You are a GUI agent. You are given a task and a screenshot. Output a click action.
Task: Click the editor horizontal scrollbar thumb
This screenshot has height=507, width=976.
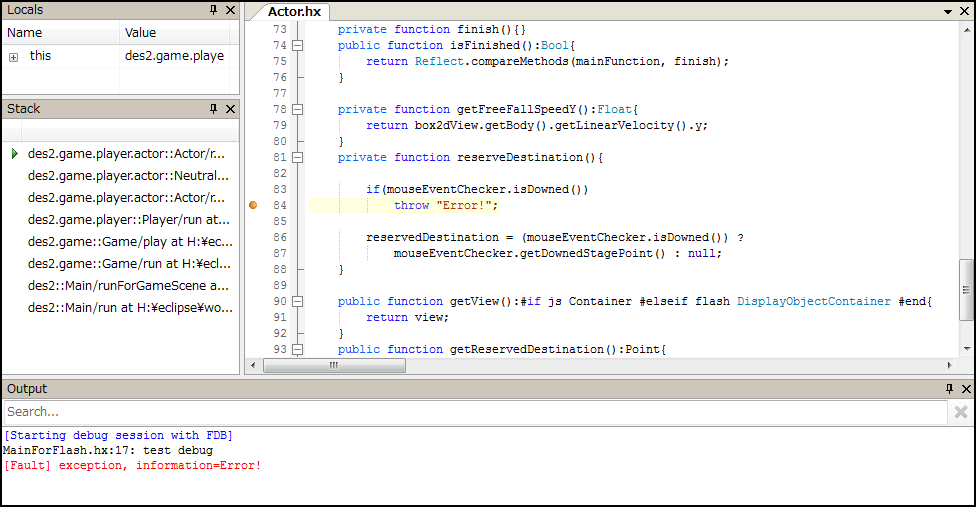tap(334, 365)
